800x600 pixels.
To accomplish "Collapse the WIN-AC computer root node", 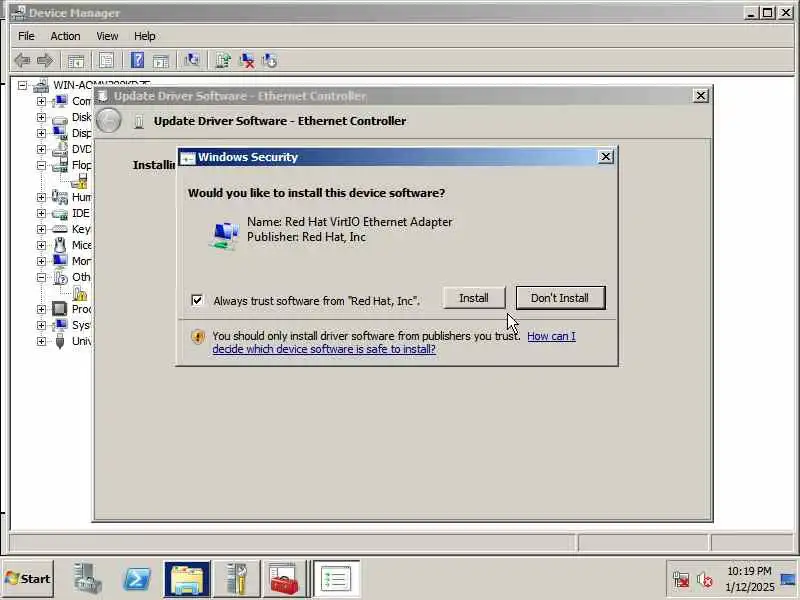I will point(22,85).
